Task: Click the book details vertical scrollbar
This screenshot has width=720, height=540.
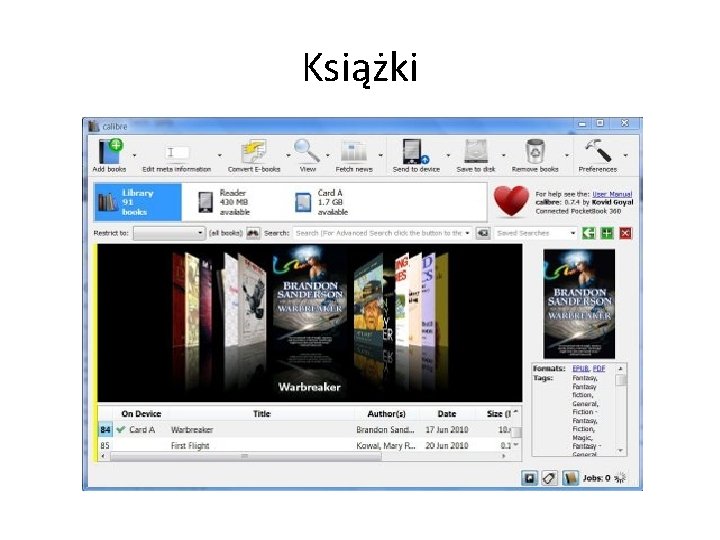Action: coord(620,410)
